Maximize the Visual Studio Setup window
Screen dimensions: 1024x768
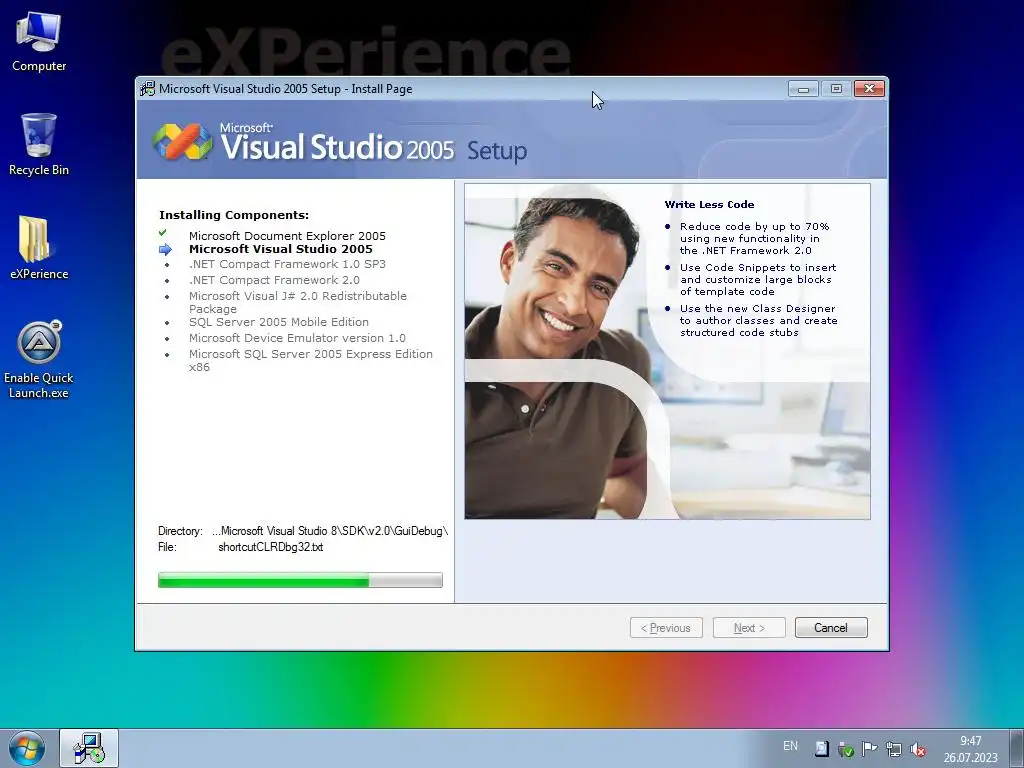pyautogui.click(x=836, y=89)
